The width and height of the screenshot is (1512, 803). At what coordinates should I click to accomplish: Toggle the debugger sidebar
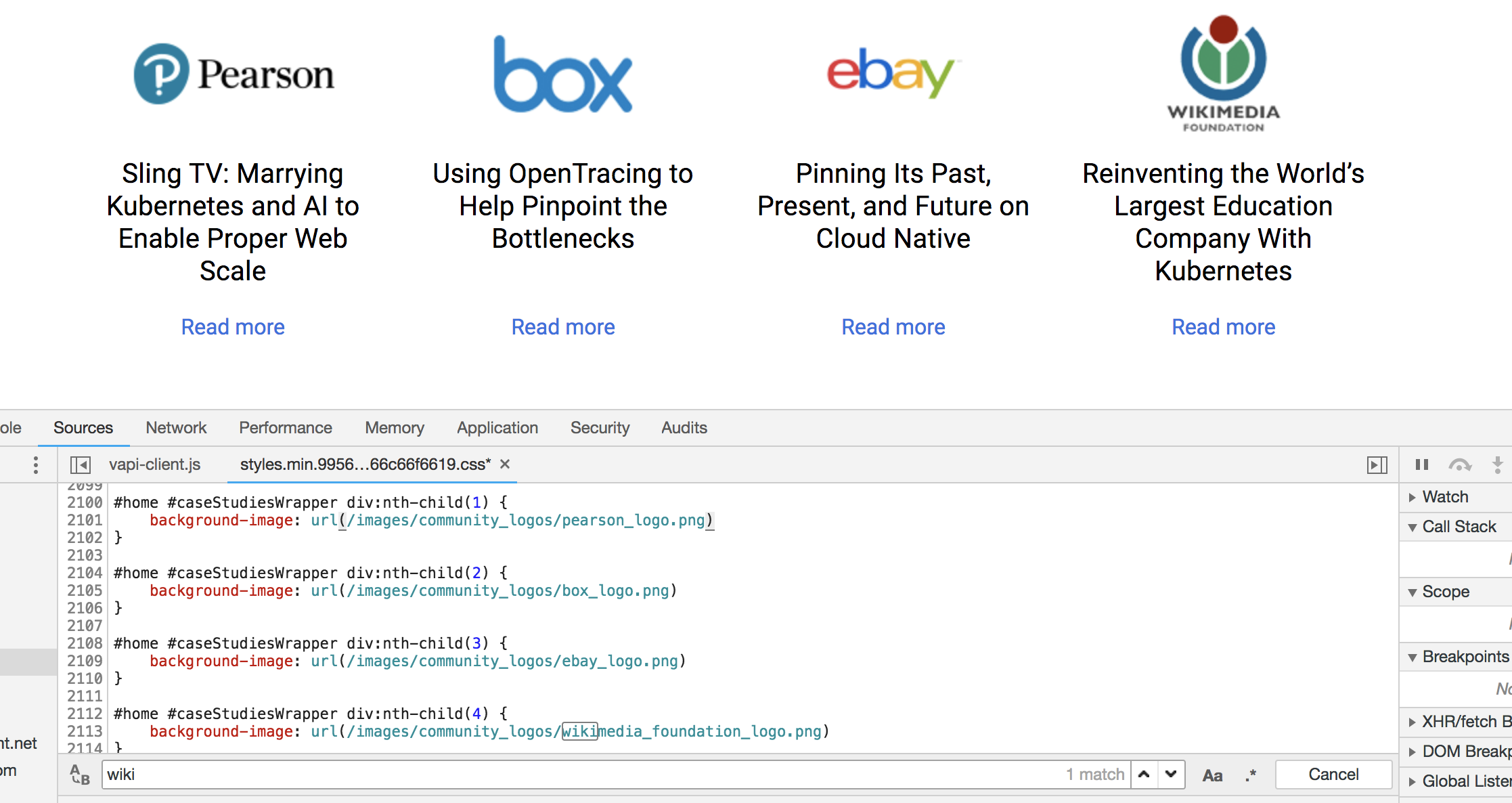tap(1377, 465)
